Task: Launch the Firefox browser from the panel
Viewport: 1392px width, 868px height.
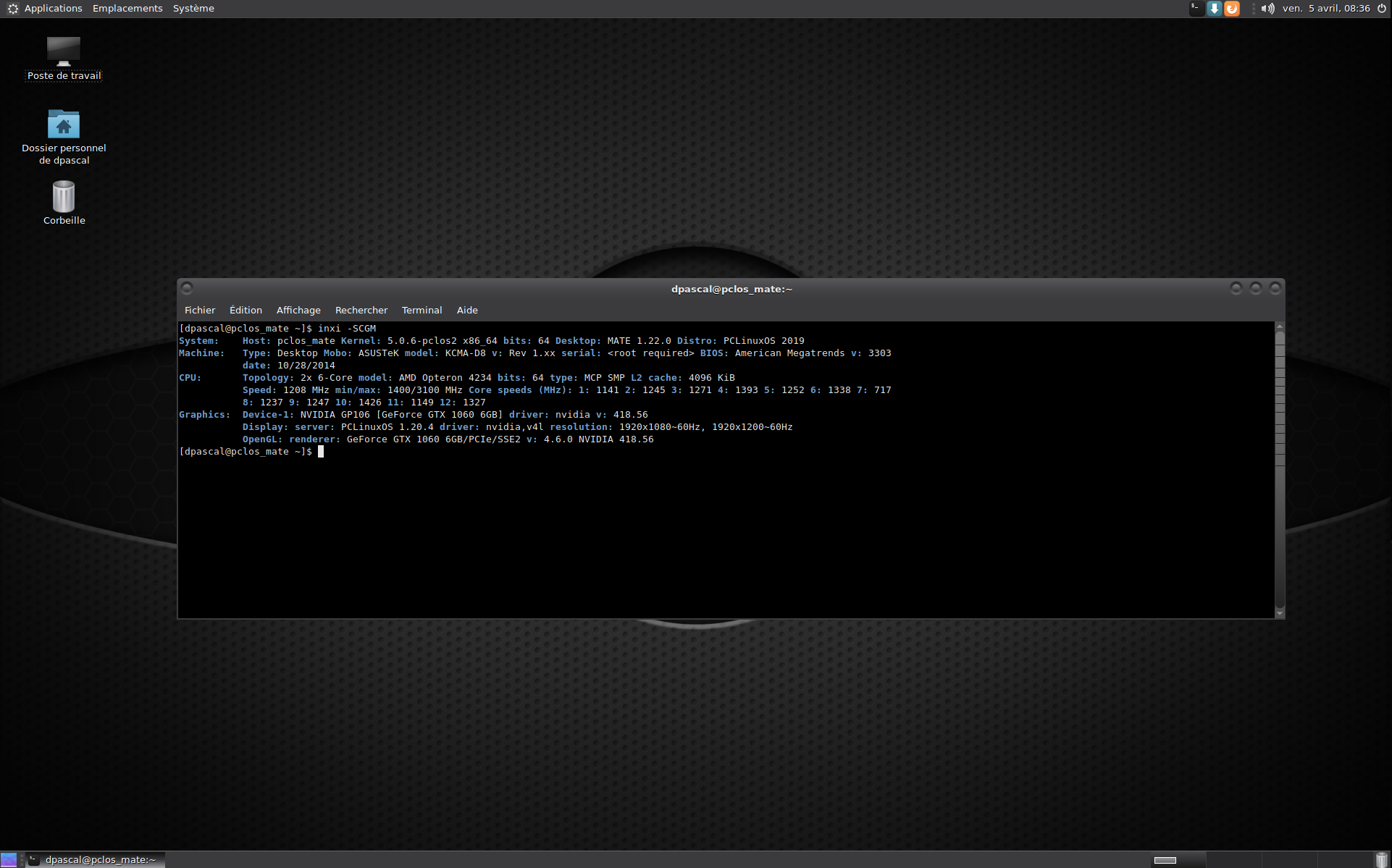Action: pyautogui.click(x=1232, y=9)
